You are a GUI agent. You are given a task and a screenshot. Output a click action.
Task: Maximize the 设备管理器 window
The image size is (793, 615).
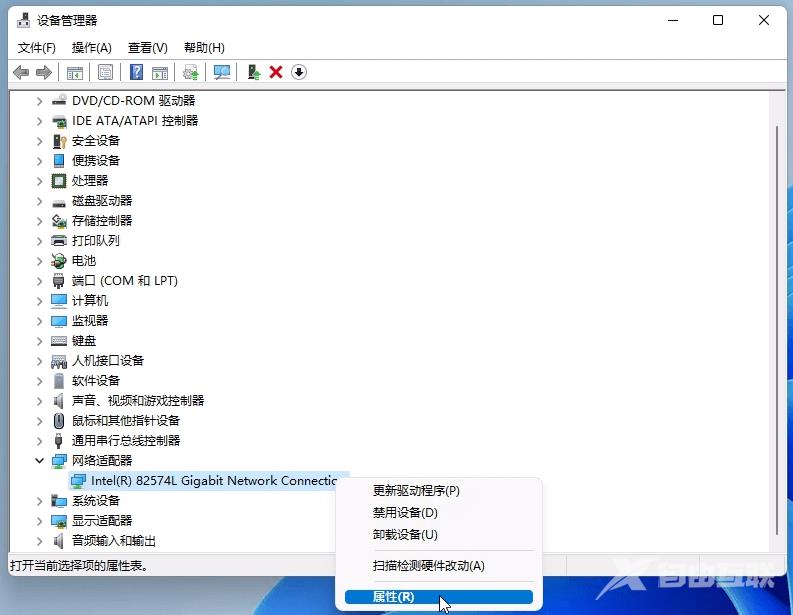[718, 20]
